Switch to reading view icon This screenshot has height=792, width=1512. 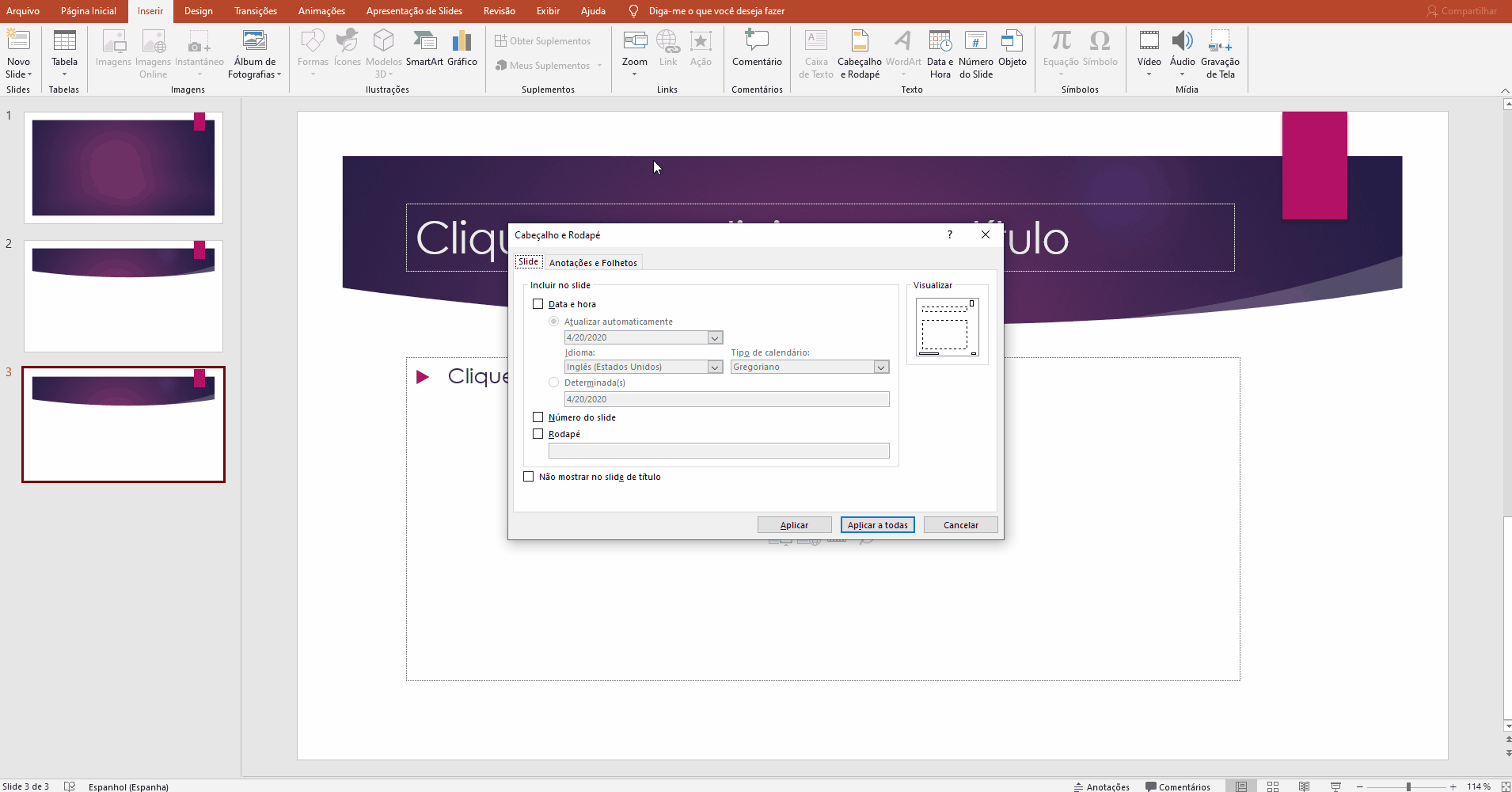[1304, 786]
